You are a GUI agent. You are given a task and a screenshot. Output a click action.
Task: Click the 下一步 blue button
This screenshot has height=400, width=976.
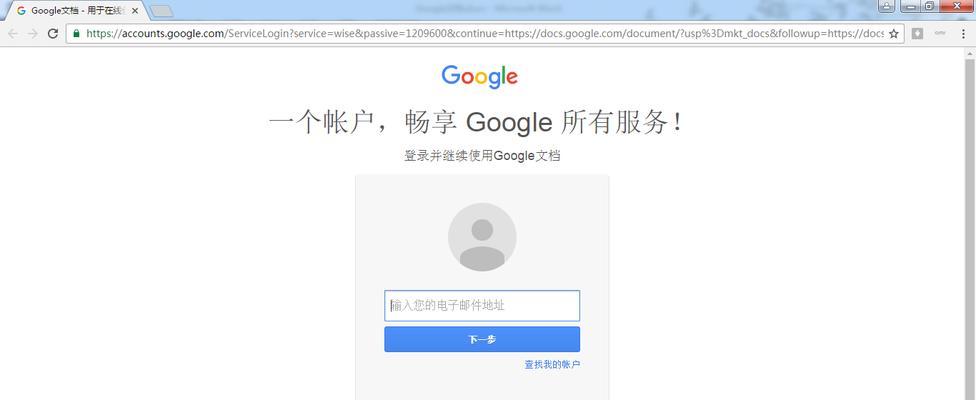482,340
